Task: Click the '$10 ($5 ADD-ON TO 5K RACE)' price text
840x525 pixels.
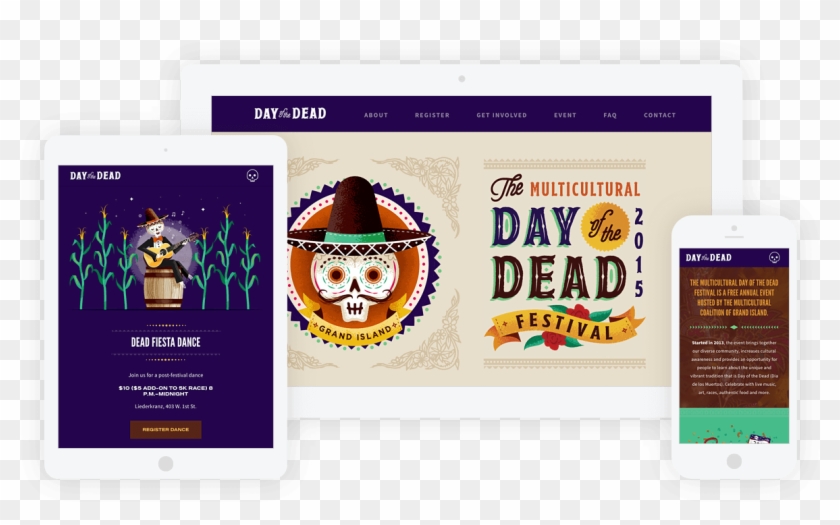Action: pyautogui.click(x=166, y=391)
